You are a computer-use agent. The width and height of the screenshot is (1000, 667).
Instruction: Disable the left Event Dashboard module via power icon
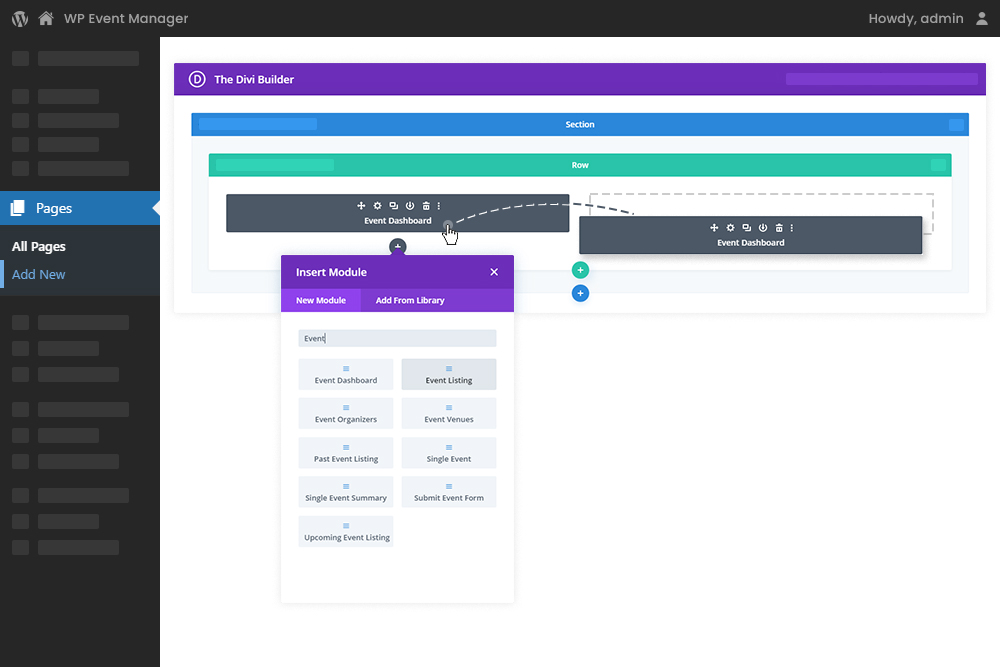tap(410, 206)
